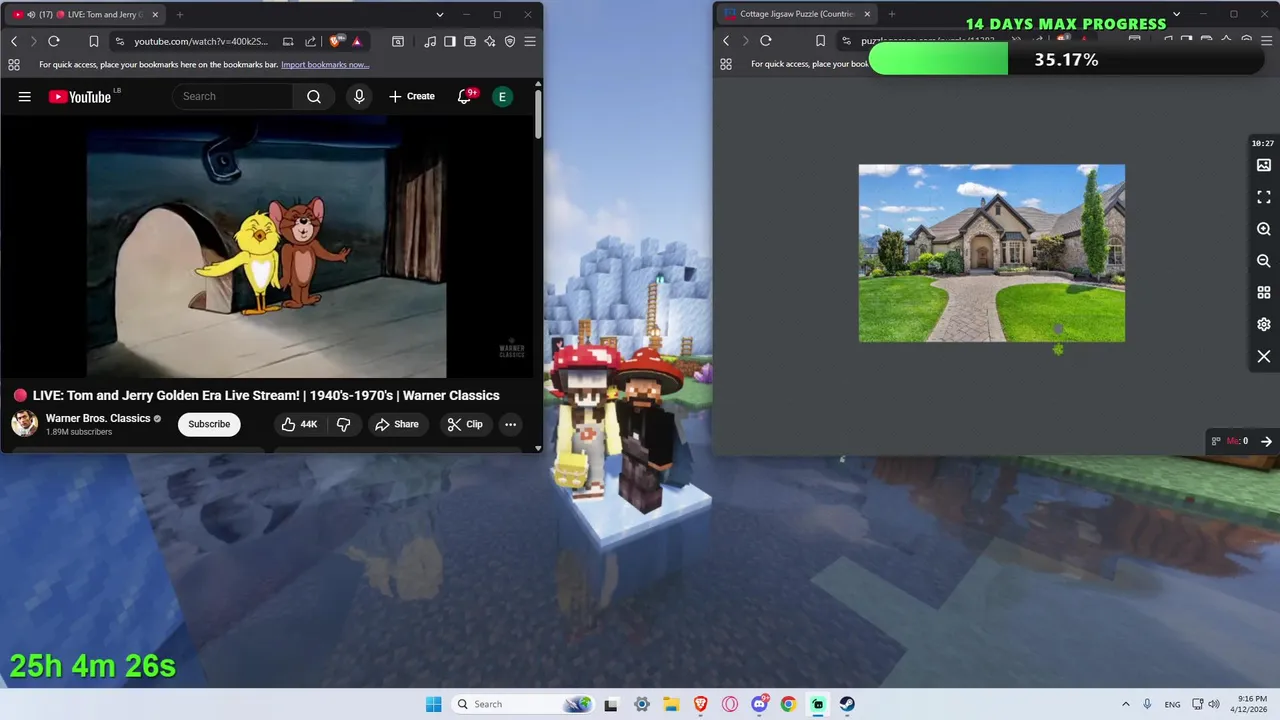Click the YouTube search magnifier button

coord(314,96)
